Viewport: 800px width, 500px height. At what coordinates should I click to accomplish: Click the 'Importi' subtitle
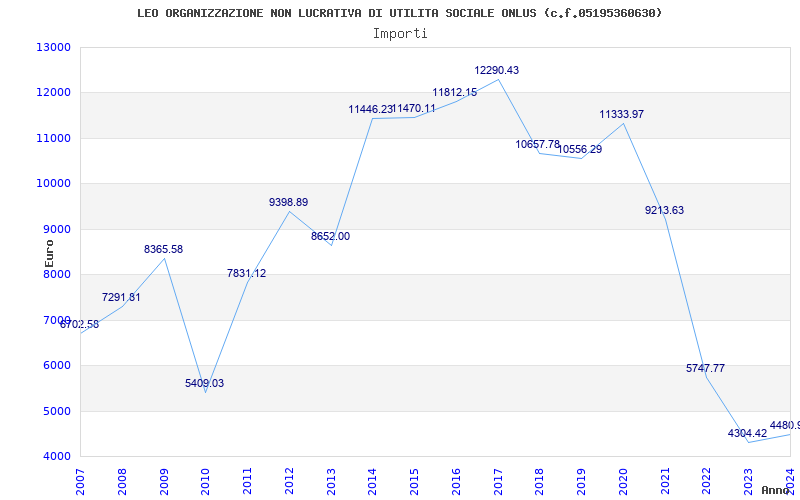[400, 34]
